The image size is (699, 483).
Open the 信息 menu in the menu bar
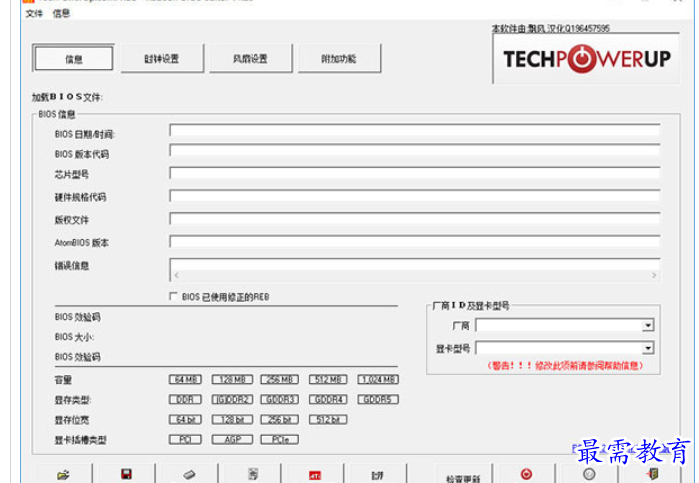[x=61, y=13]
